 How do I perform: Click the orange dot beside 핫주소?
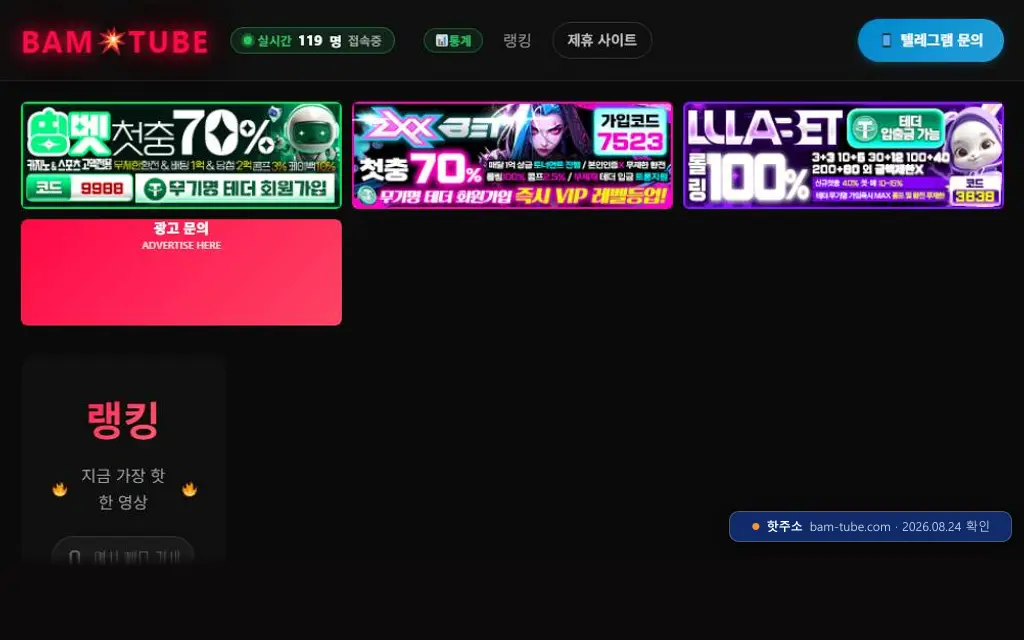point(756,526)
